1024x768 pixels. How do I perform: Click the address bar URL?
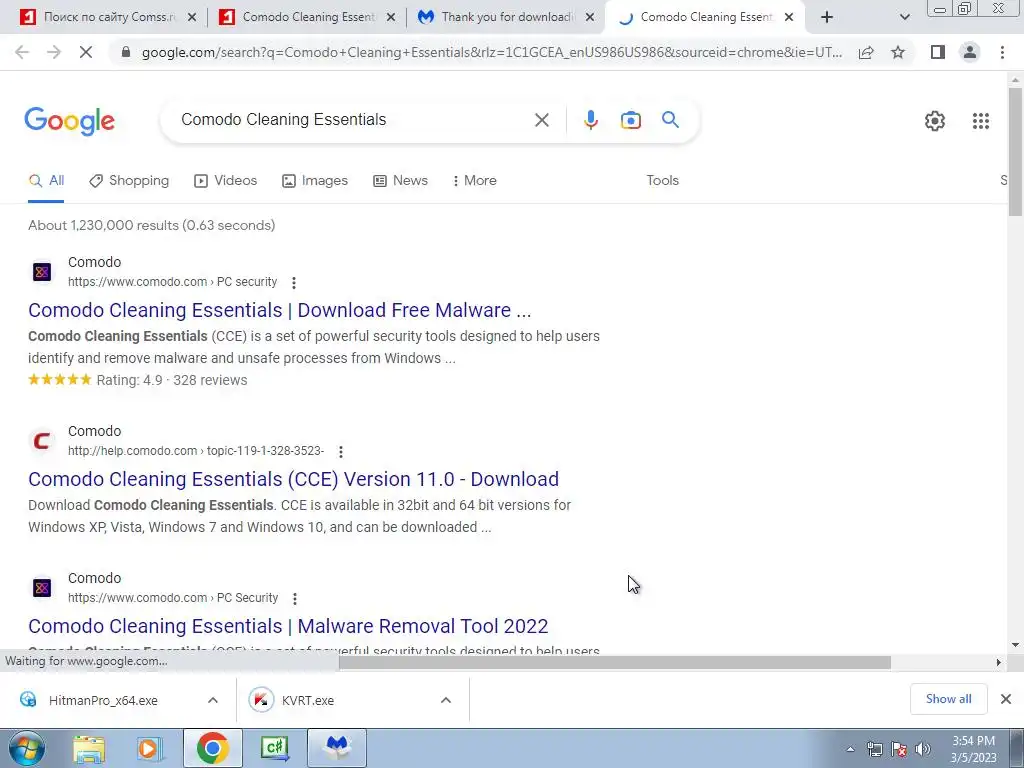491,52
